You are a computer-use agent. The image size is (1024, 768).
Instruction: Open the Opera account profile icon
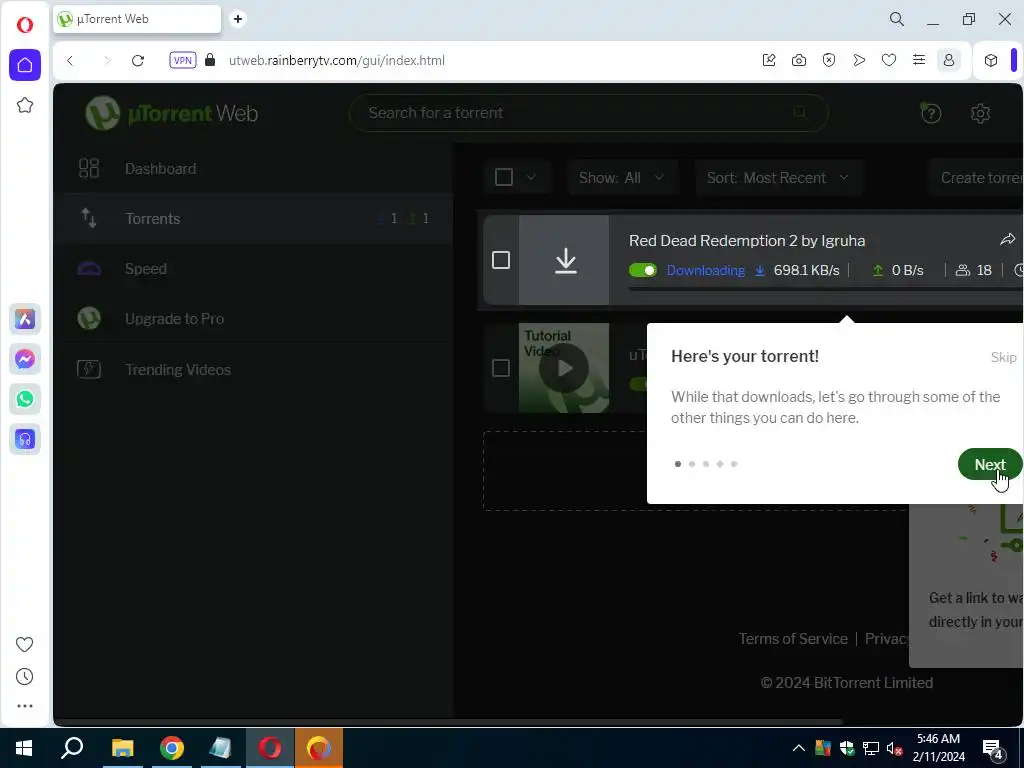point(949,60)
